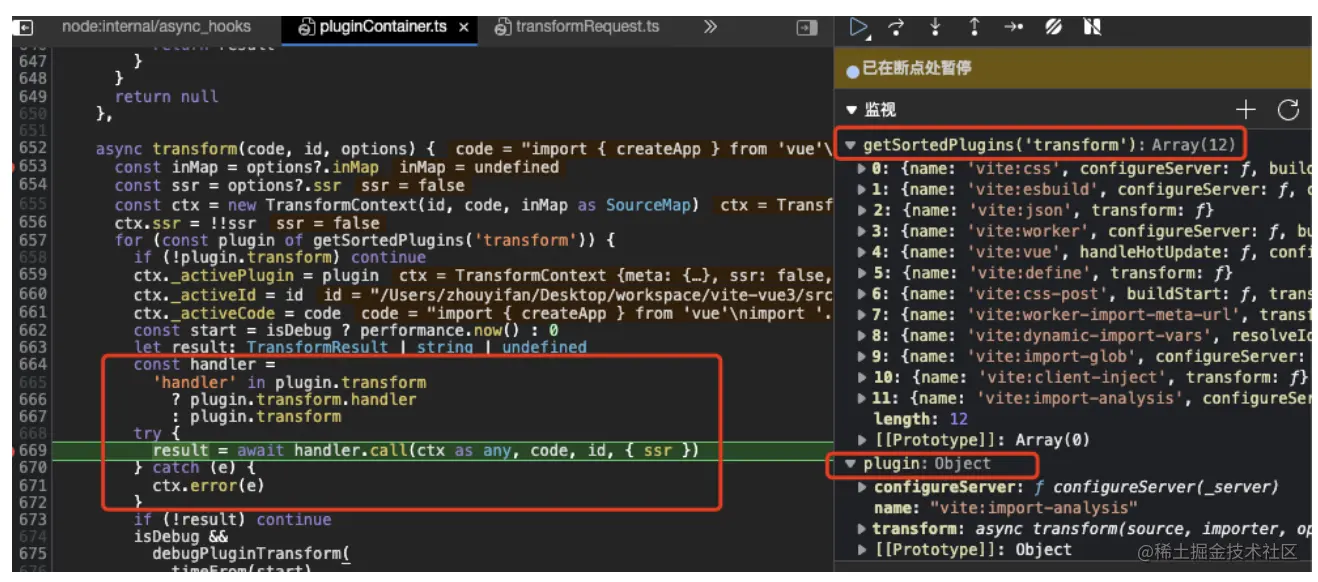Click the Resume script execution icon
Screen dimensions: 1318x582
click(x=858, y=28)
